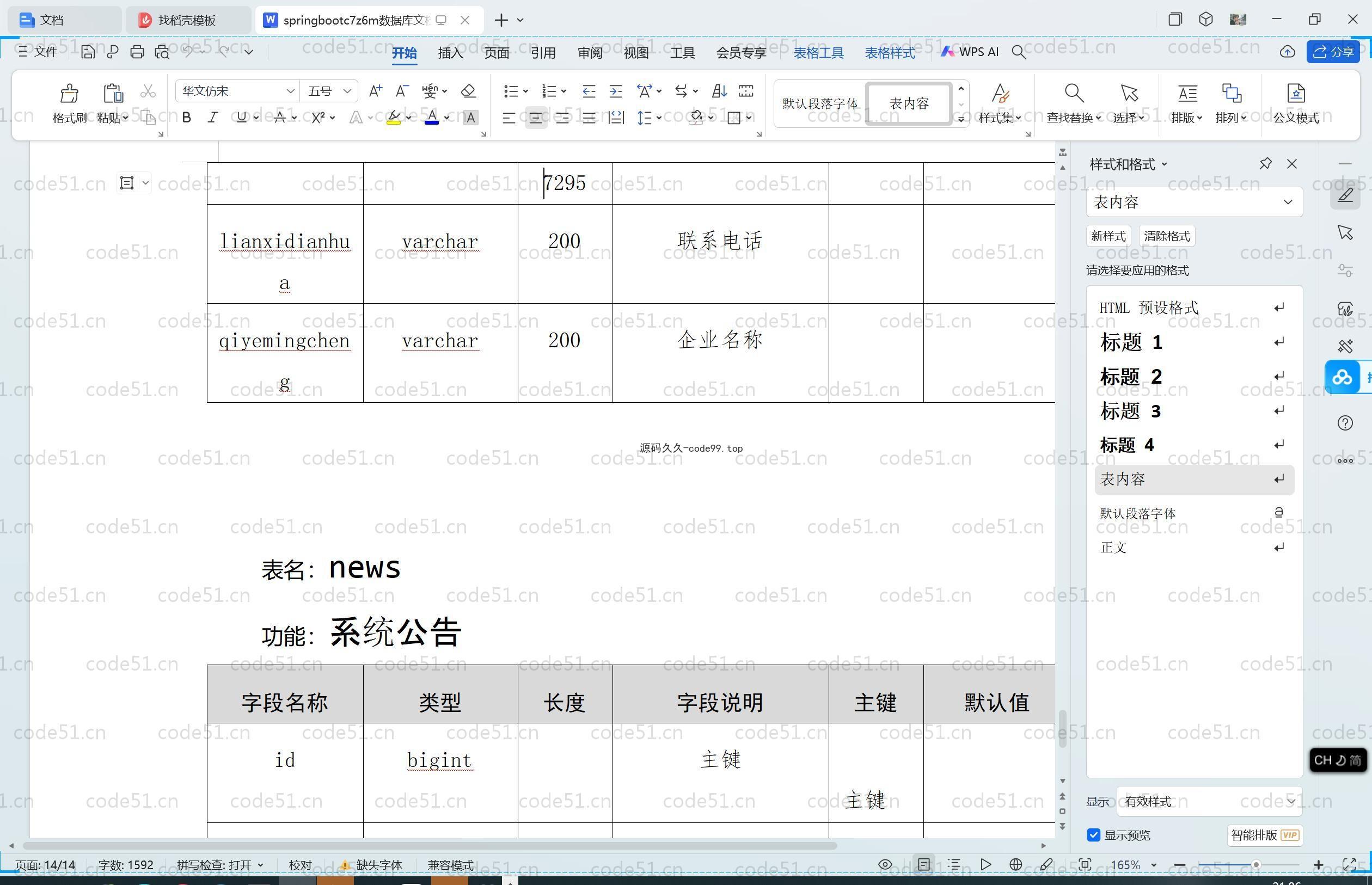Image resolution: width=1372 pixels, height=885 pixels.
Task: Click the yellow text highlight color swatch
Action: (394, 118)
